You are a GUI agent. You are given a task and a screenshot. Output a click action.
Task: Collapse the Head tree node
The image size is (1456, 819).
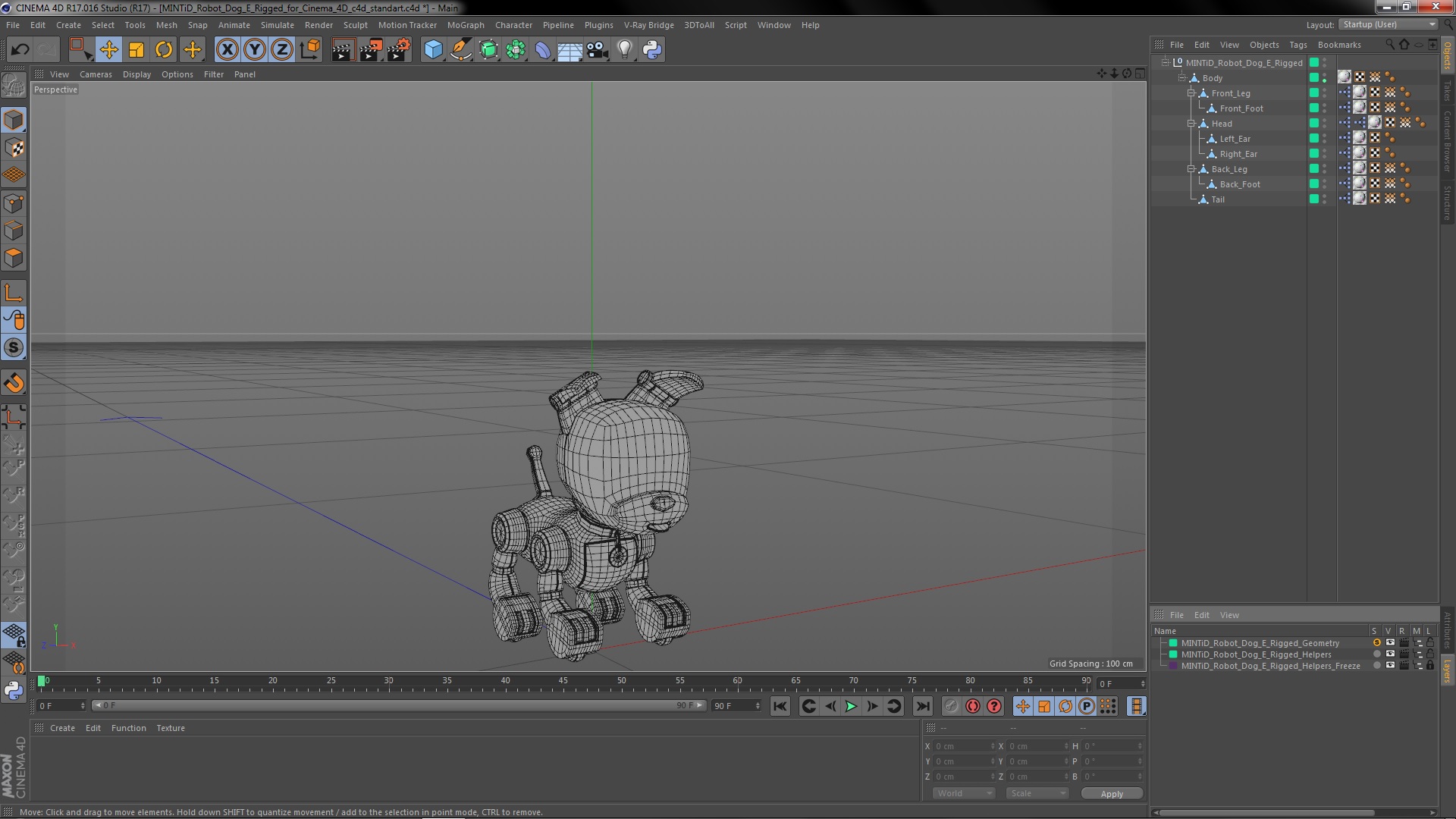[1191, 123]
